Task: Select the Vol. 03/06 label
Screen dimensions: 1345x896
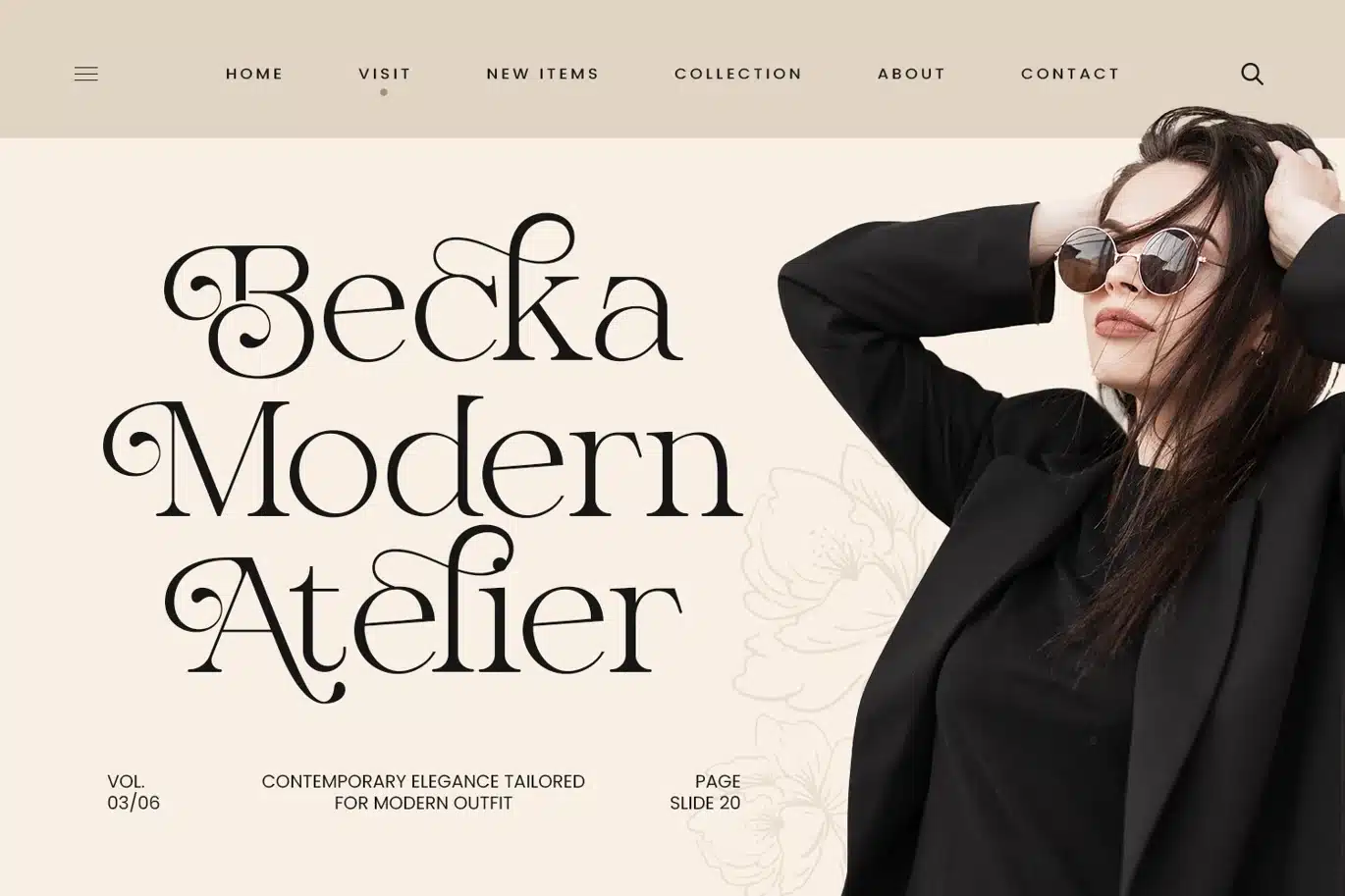Action: 134,792
